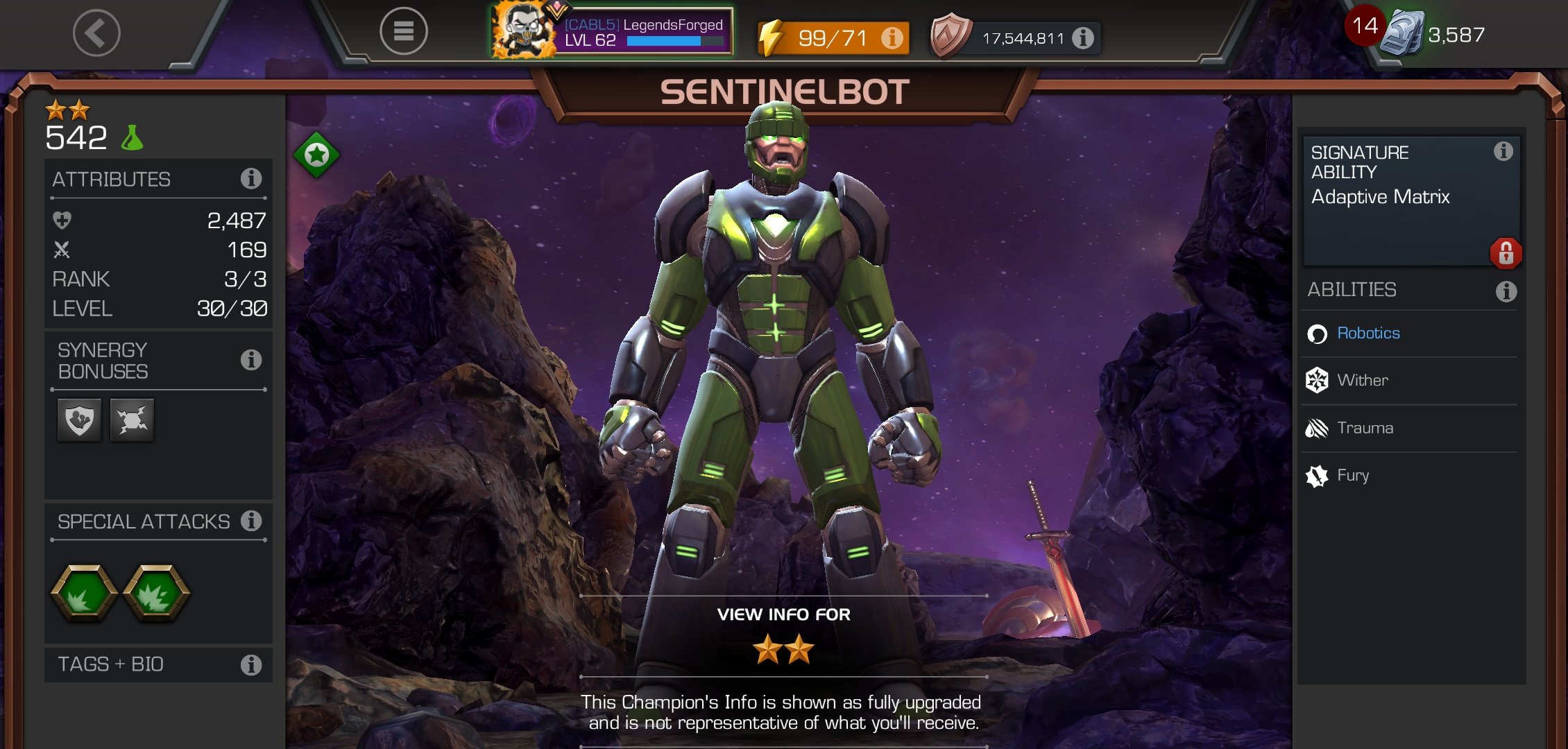Select the second synergy bonus icon
Image resolution: width=1568 pixels, height=749 pixels.
click(132, 420)
